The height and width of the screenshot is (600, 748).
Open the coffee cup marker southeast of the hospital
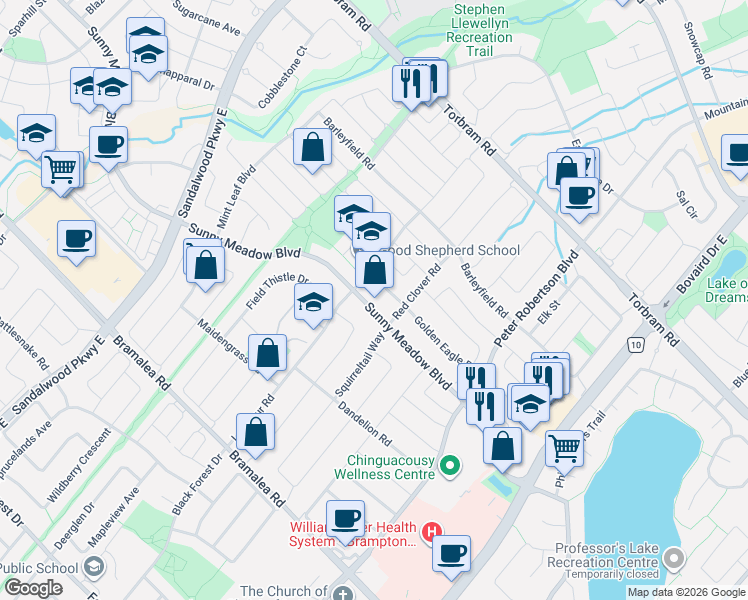[452, 555]
